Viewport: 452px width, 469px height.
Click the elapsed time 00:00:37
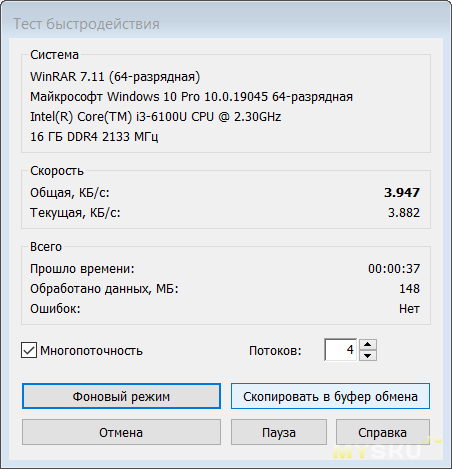click(394, 269)
